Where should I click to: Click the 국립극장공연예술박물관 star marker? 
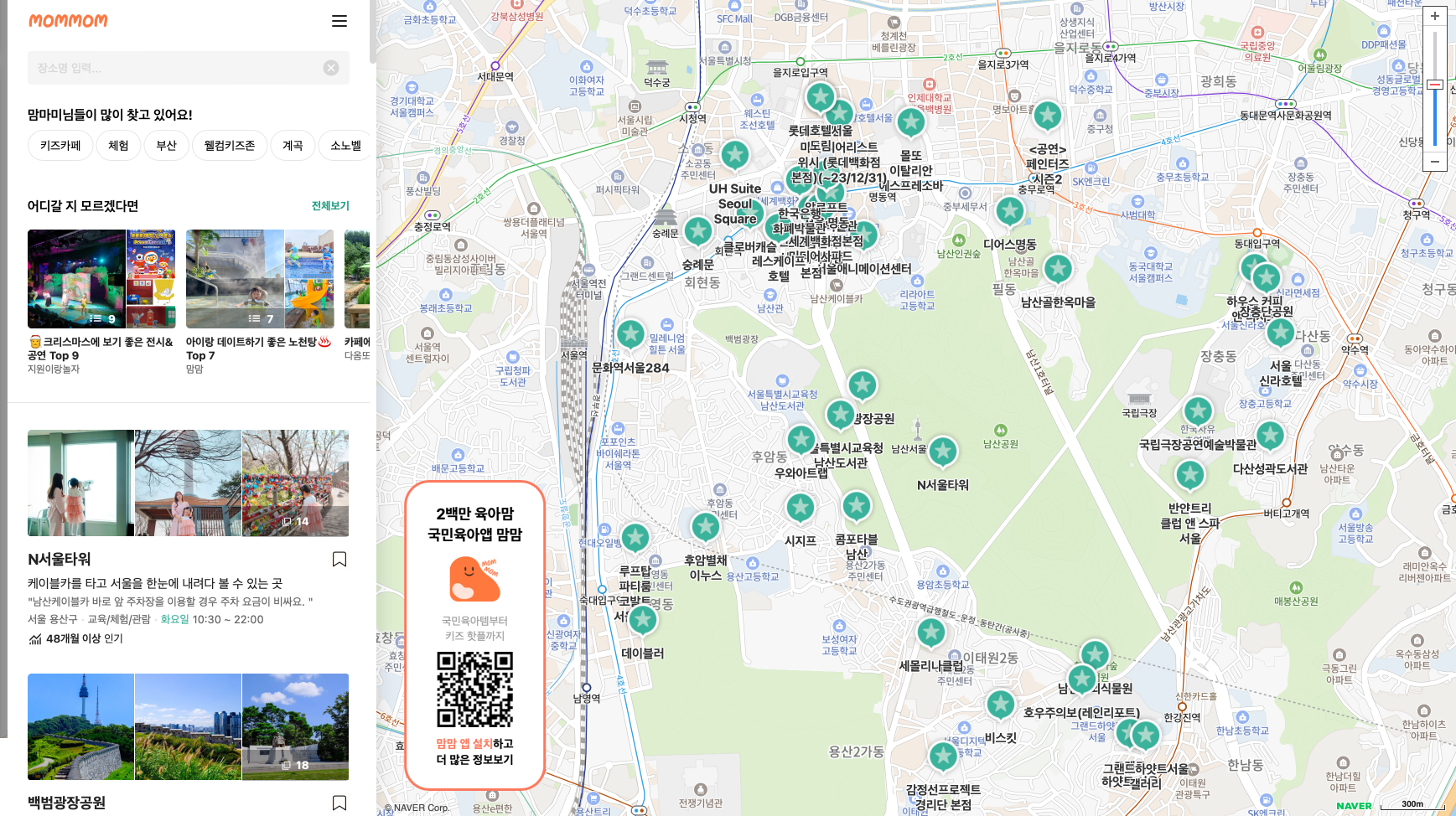click(1199, 412)
